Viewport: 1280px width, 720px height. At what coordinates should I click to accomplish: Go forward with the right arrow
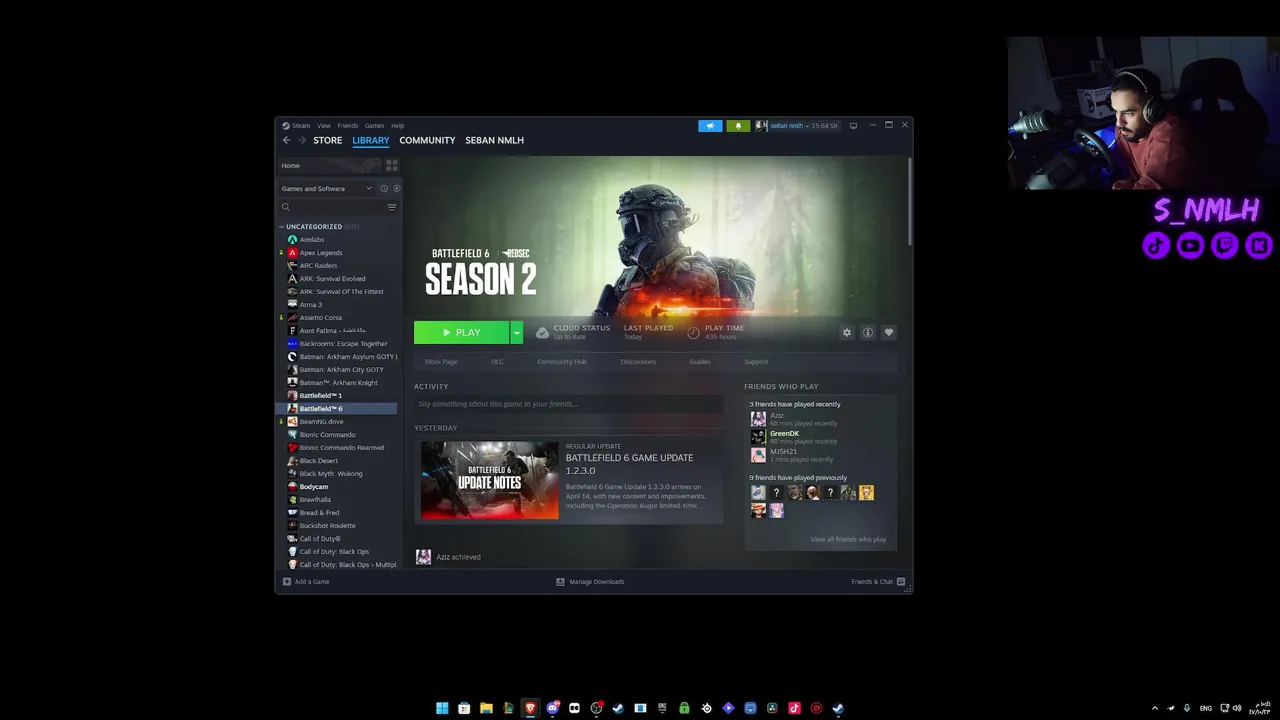[302, 140]
